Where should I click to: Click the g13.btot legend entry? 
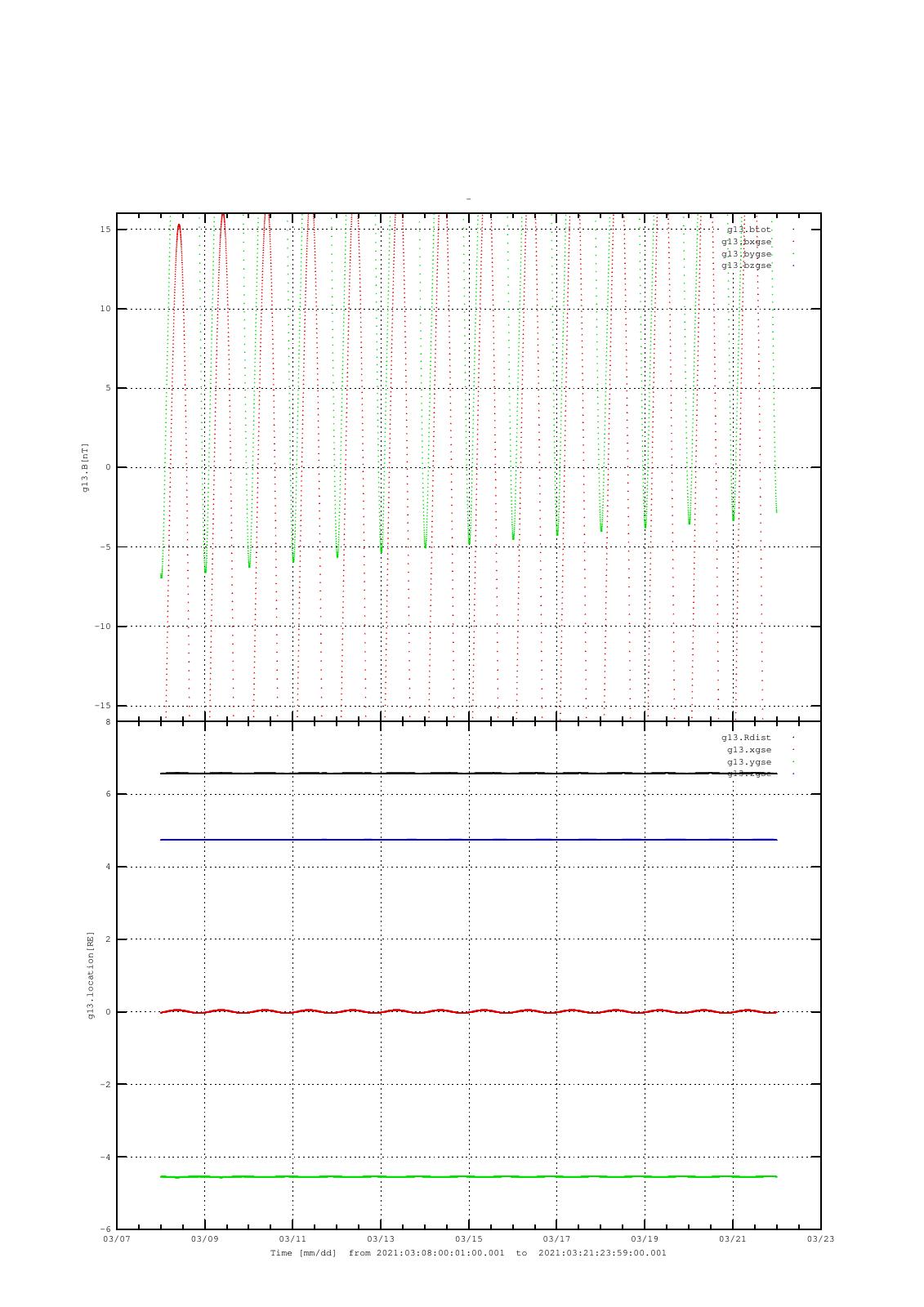coord(748,230)
